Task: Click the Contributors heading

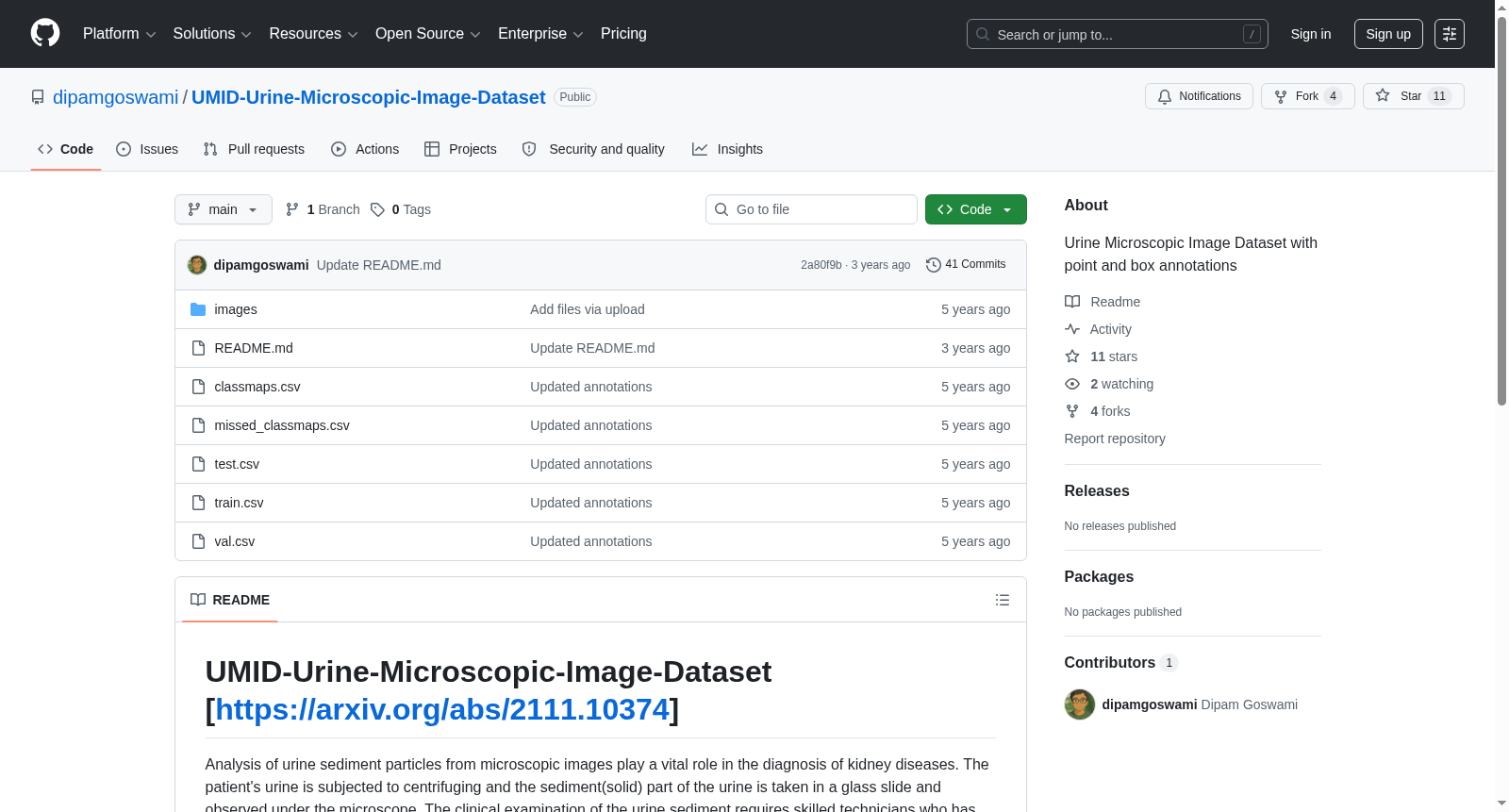Action: [x=1110, y=663]
